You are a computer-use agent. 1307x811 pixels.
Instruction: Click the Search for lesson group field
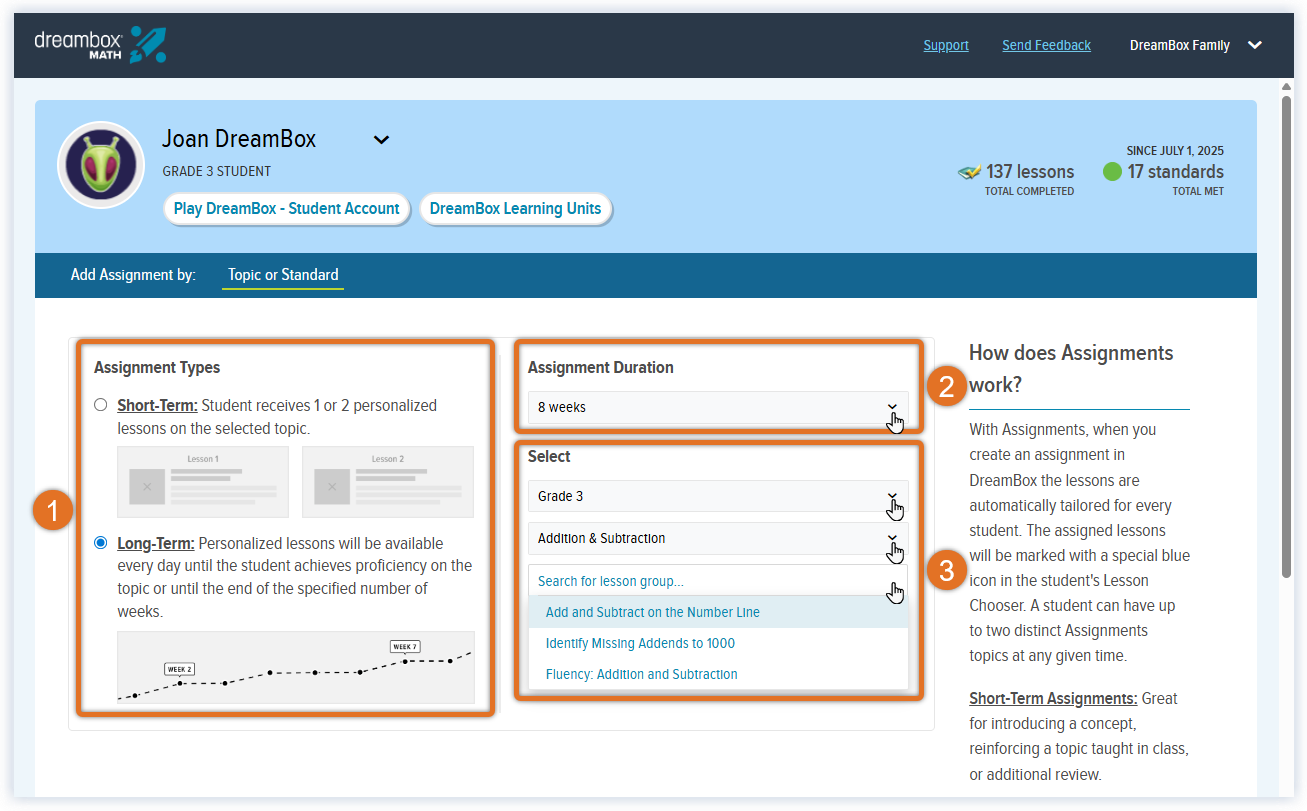click(718, 581)
